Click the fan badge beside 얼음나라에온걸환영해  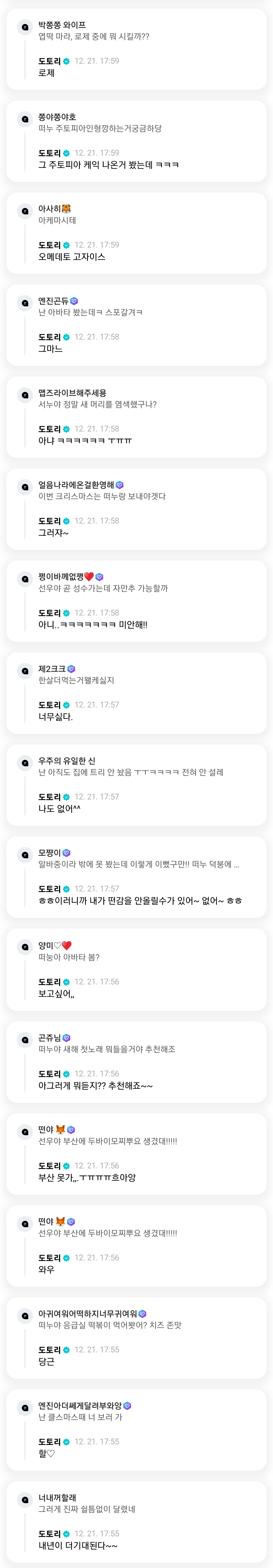[120, 485]
